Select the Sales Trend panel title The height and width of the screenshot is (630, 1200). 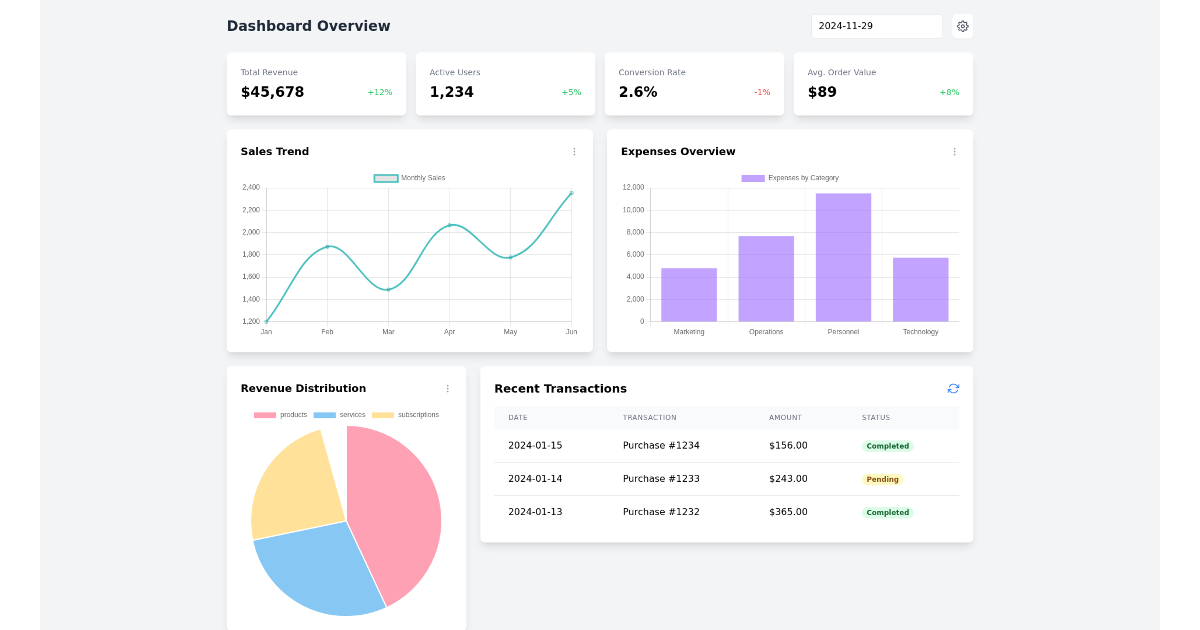(x=273, y=151)
